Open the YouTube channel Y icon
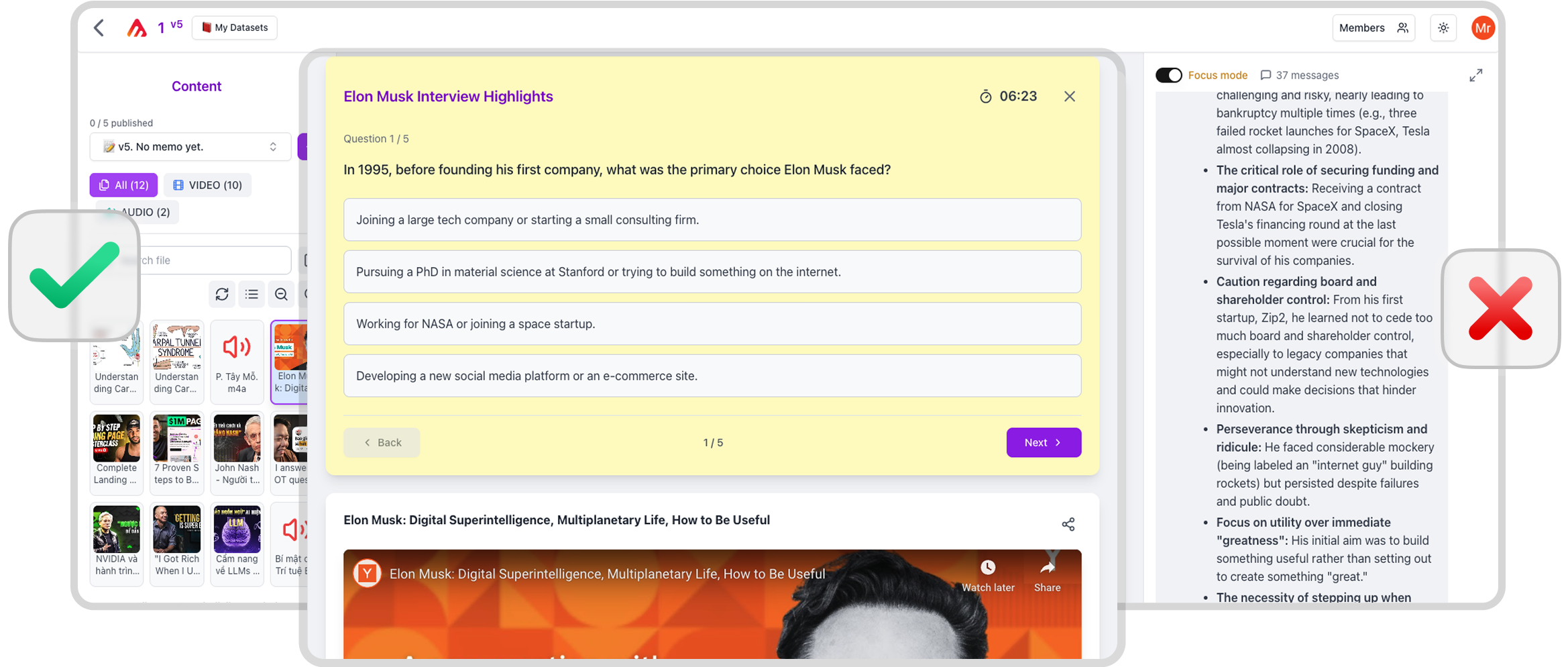 click(368, 574)
